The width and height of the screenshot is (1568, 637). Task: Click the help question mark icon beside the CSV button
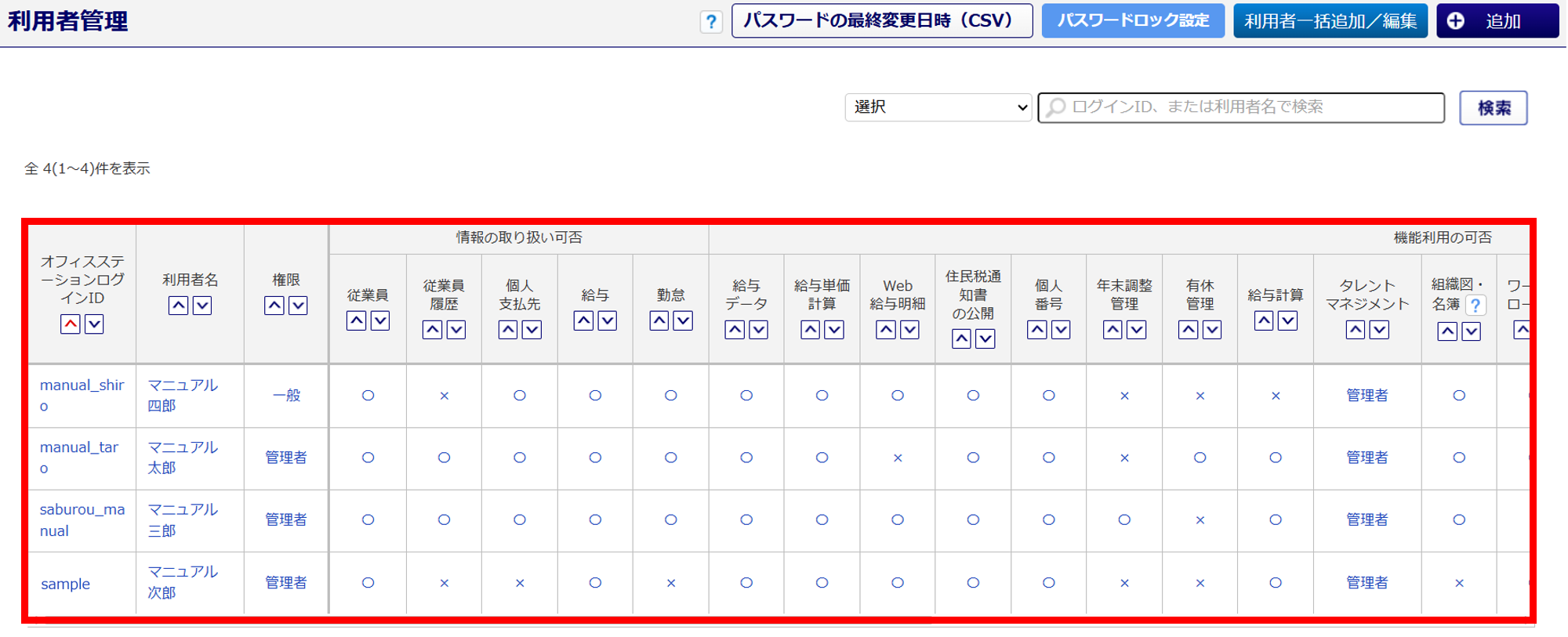pos(710,22)
